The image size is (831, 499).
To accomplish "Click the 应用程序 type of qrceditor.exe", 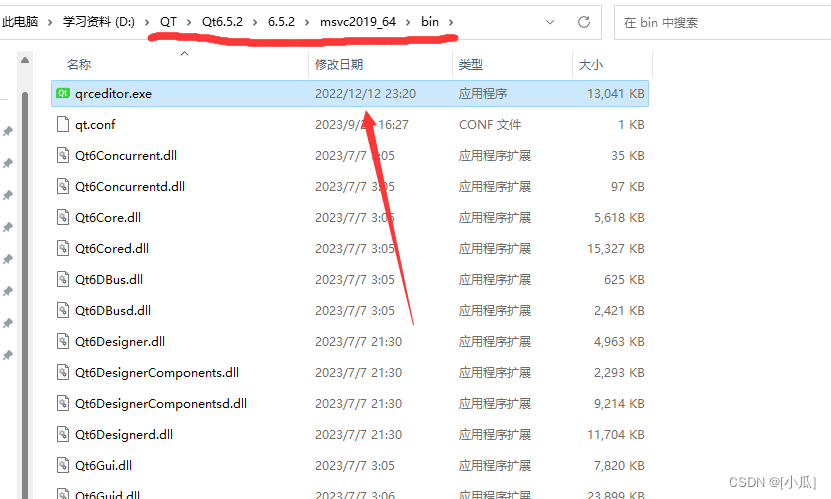I will coord(483,94).
